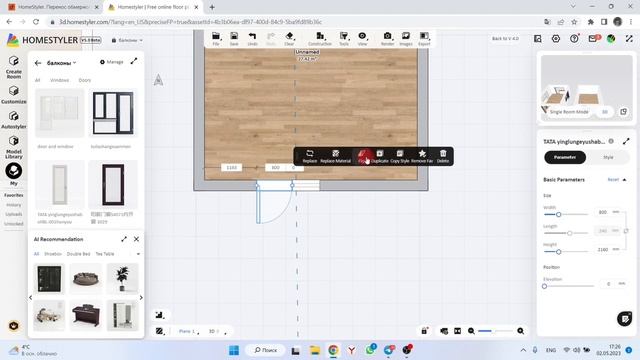Viewport: 640px width, 360px height.
Task: Open Customize in left sidebar
Action: click(13, 95)
